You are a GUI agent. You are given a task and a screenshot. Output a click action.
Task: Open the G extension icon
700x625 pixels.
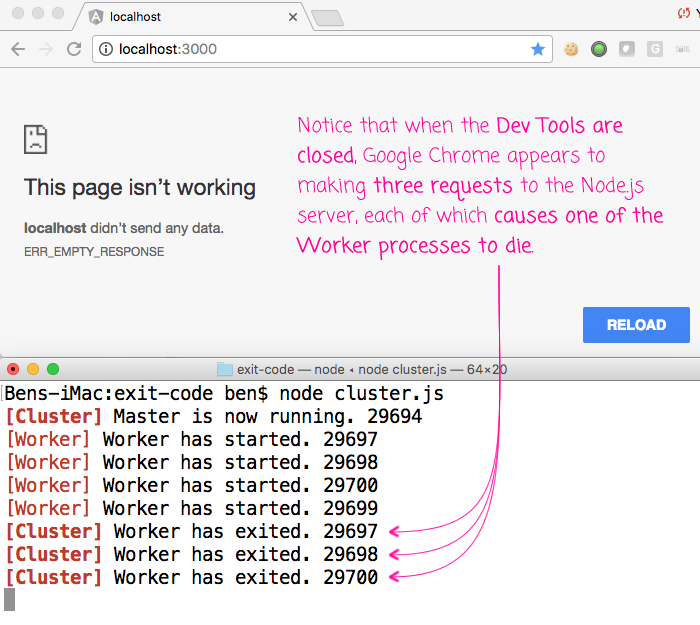tap(655, 49)
